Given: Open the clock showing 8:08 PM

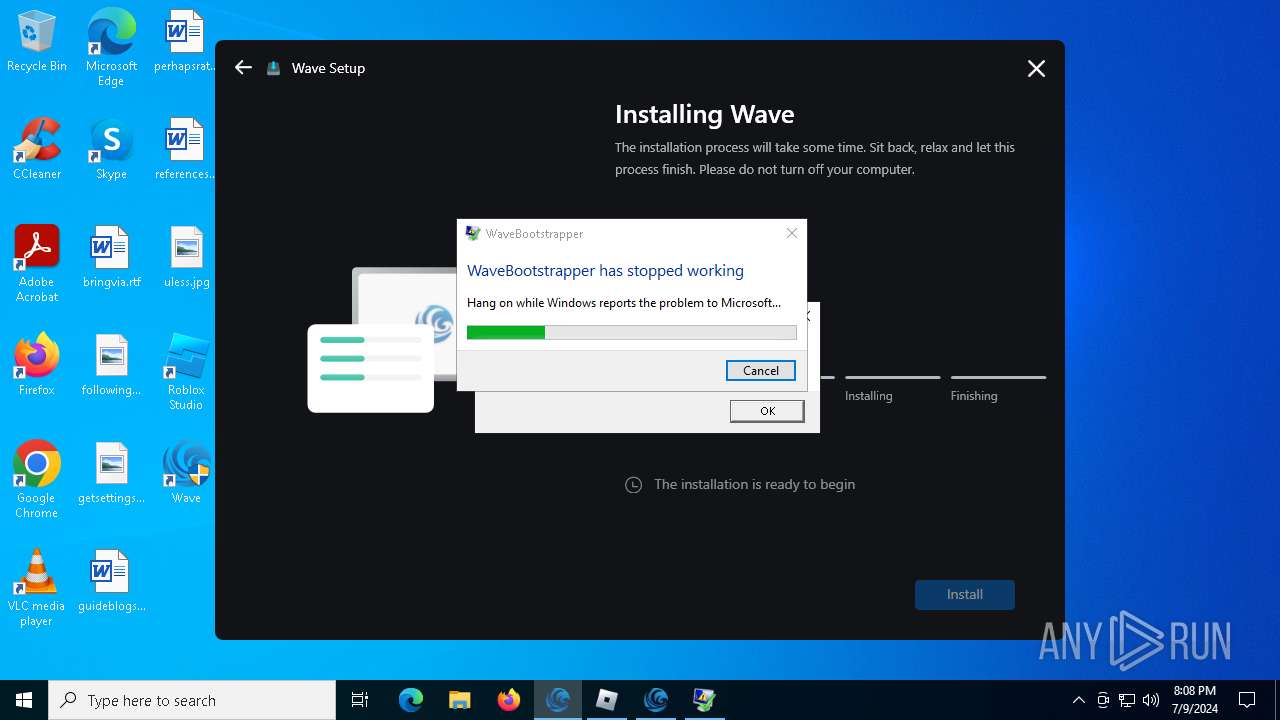Looking at the screenshot, I should [x=1195, y=700].
